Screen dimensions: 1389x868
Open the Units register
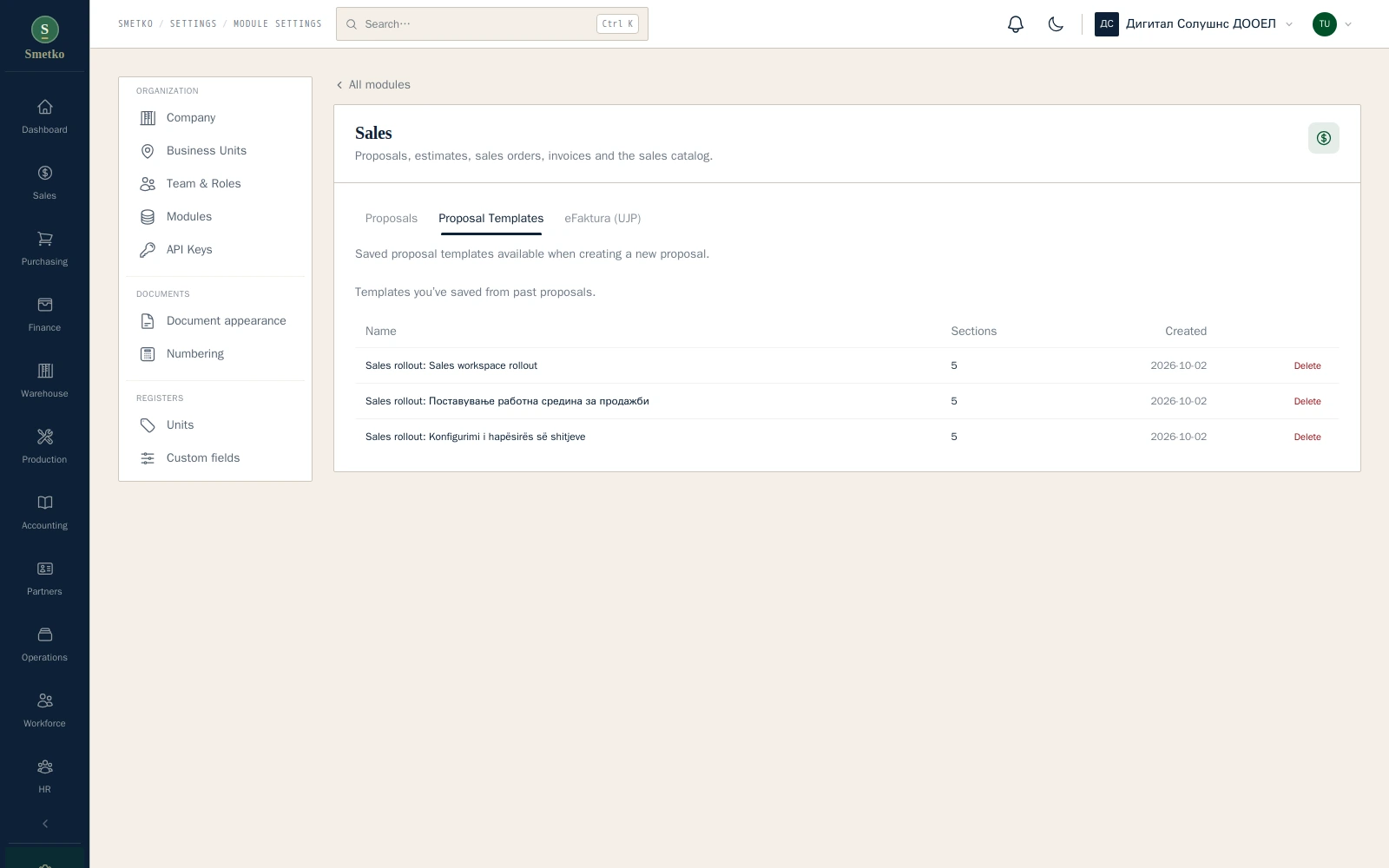[215, 425]
